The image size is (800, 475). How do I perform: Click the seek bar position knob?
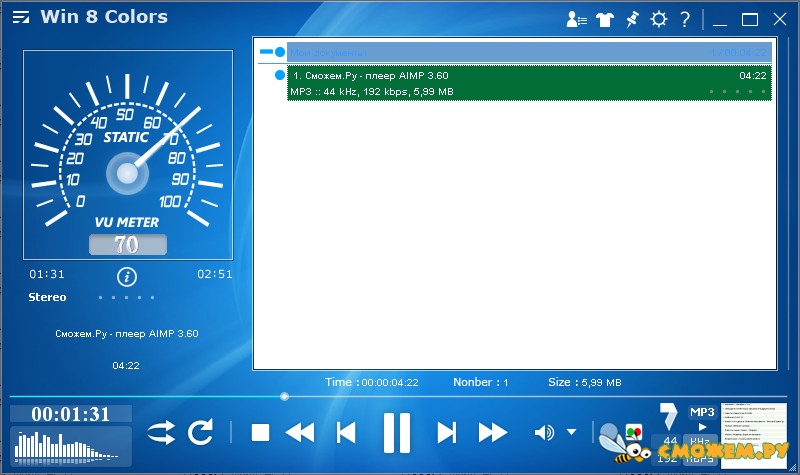[285, 396]
